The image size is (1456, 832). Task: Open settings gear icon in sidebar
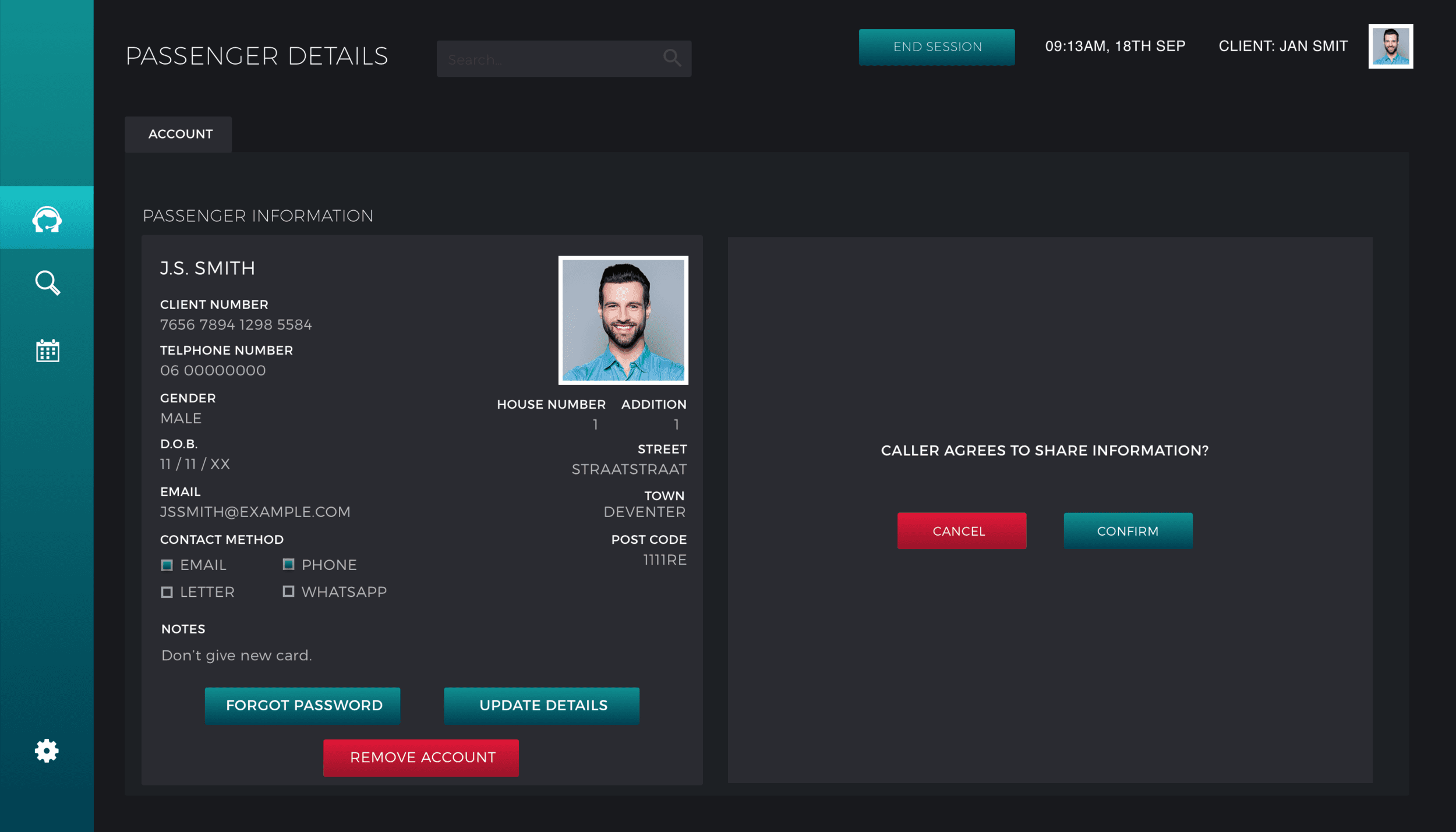tap(47, 750)
